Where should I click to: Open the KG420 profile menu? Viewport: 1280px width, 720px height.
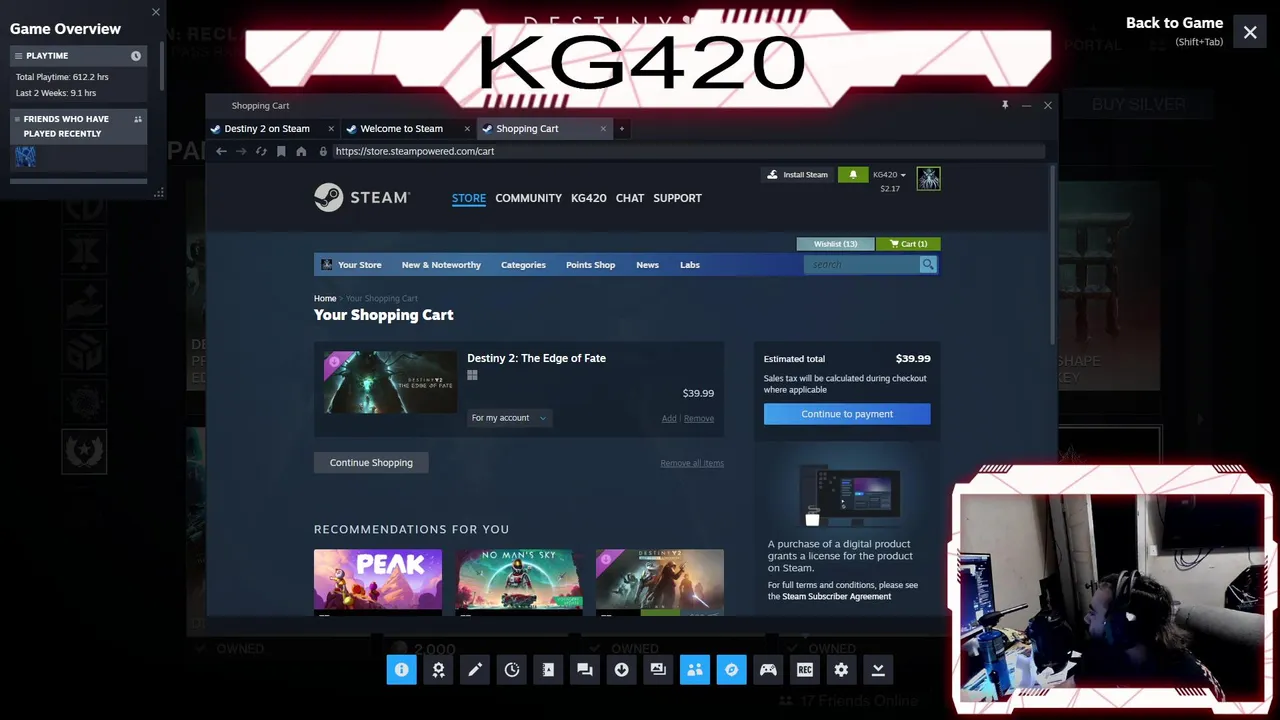click(x=588, y=198)
